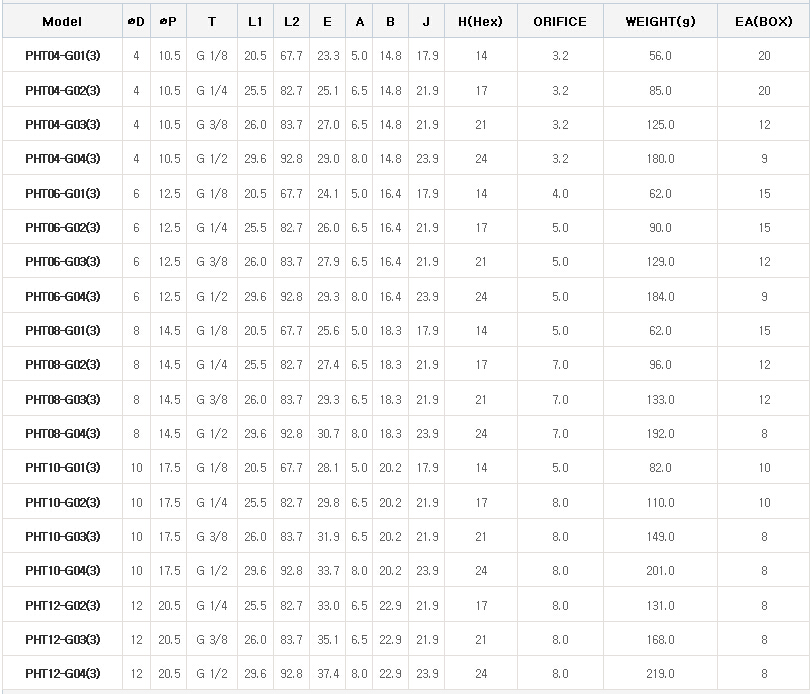Click the weight value 219.0
810x694 pixels.
click(x=660, y=674)
